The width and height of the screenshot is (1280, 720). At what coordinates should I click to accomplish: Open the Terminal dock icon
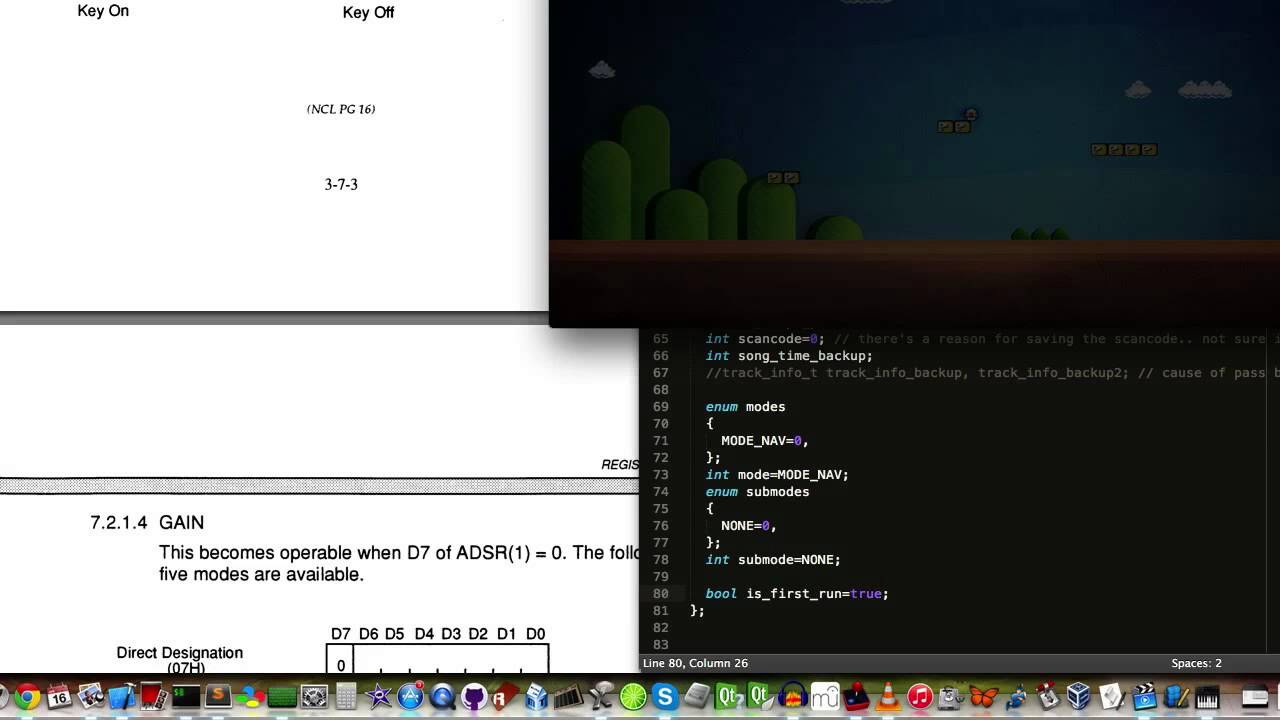[x=186, y=696]
